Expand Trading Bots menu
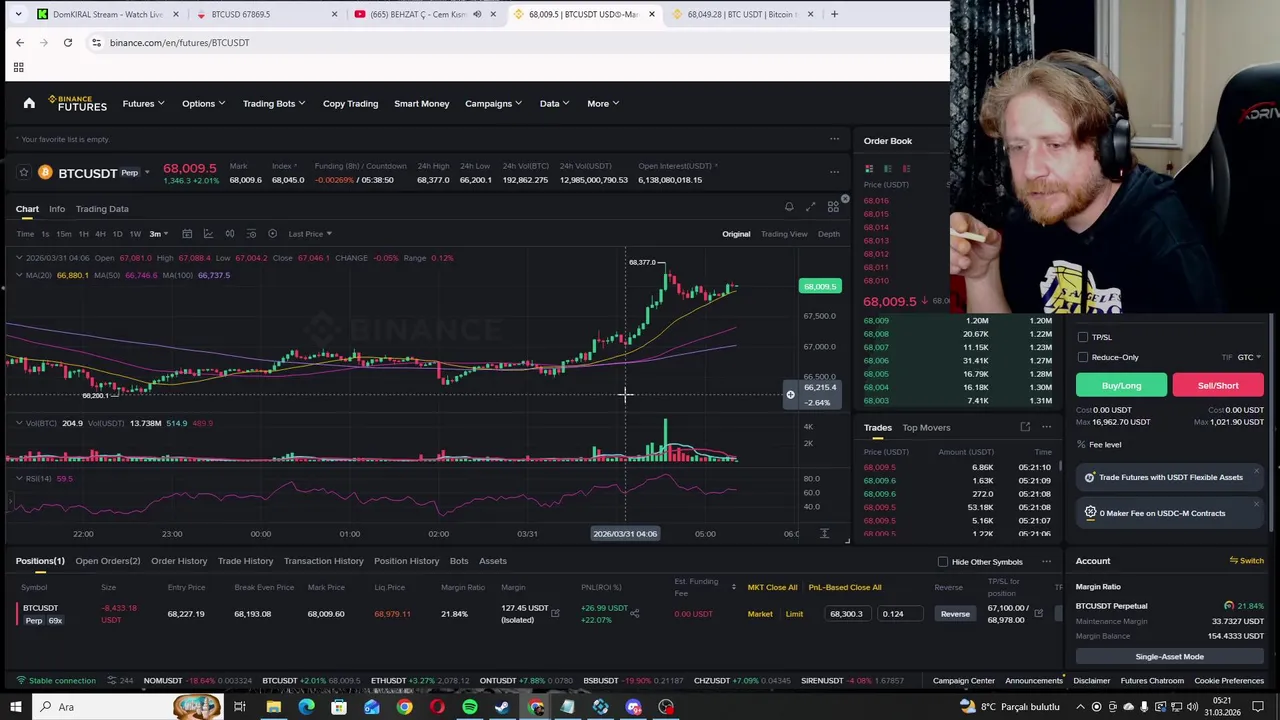This screenshot has width=1280, height=720. pos(273,103)
